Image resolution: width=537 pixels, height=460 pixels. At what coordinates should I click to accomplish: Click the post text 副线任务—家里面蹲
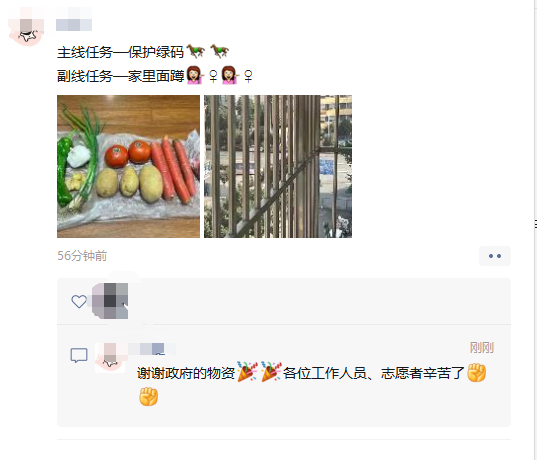(121, 76)
